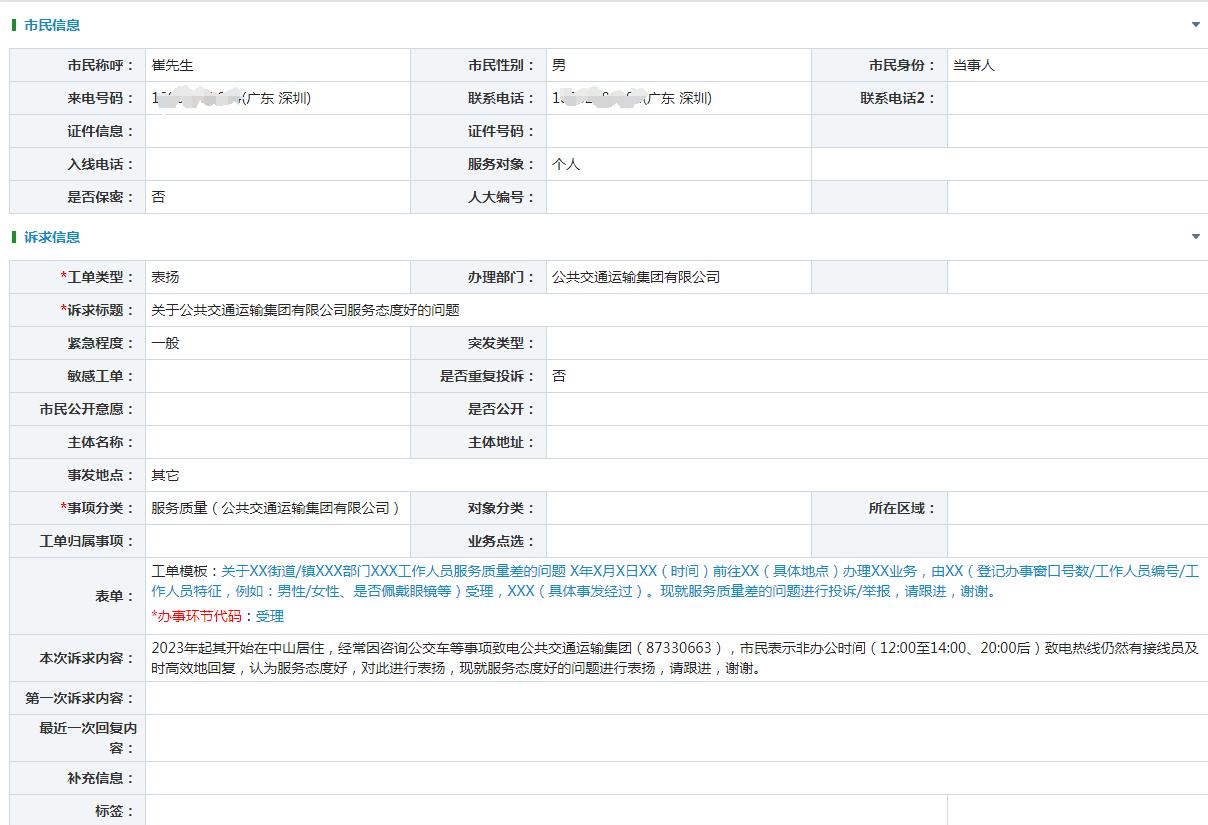Click the empty 证件号码 field

coord(678,131)
